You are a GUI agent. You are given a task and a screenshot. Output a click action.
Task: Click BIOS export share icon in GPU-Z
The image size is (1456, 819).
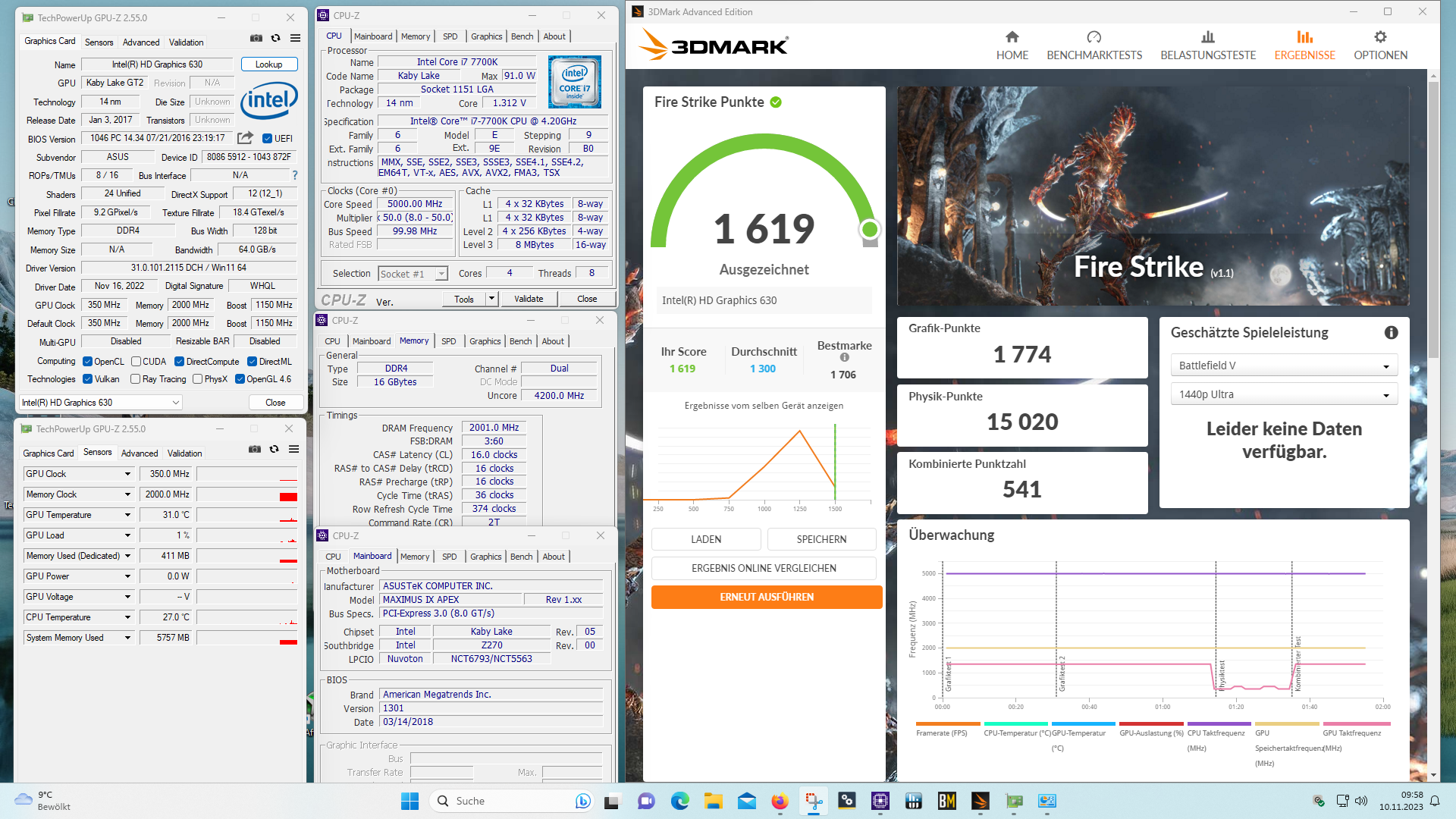[245, 138]
